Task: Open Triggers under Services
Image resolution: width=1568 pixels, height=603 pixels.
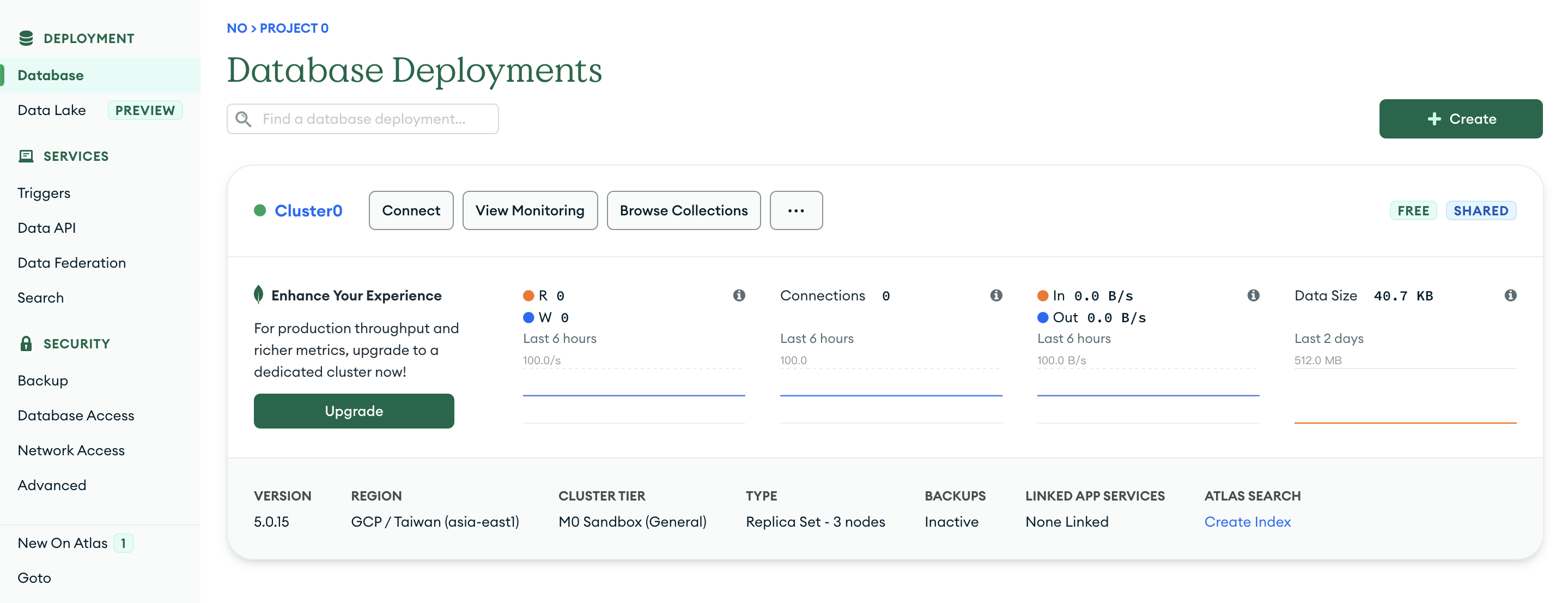Action: (x=44, y=193)
